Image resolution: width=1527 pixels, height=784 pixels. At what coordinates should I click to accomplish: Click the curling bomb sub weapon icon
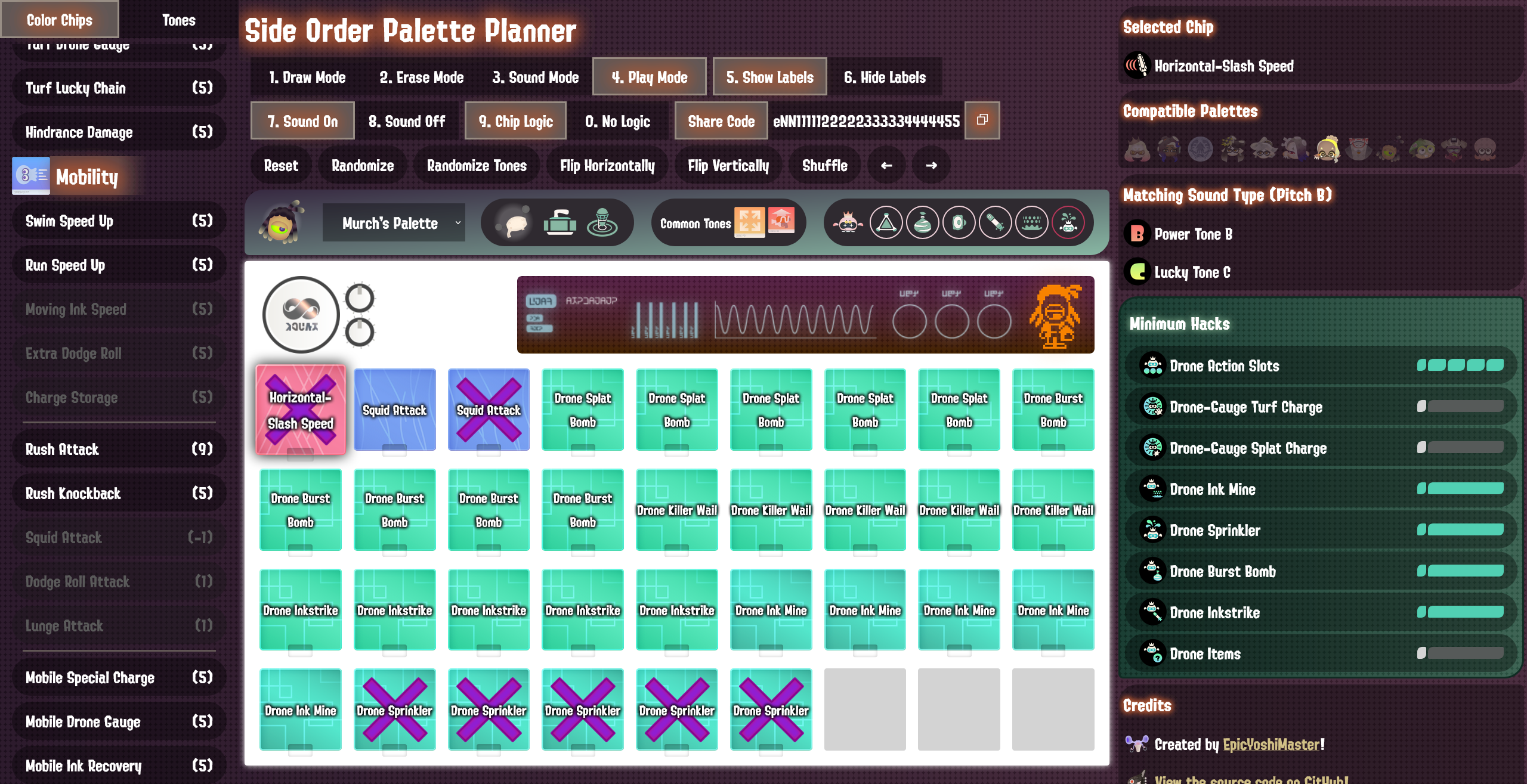pos(560,224)
